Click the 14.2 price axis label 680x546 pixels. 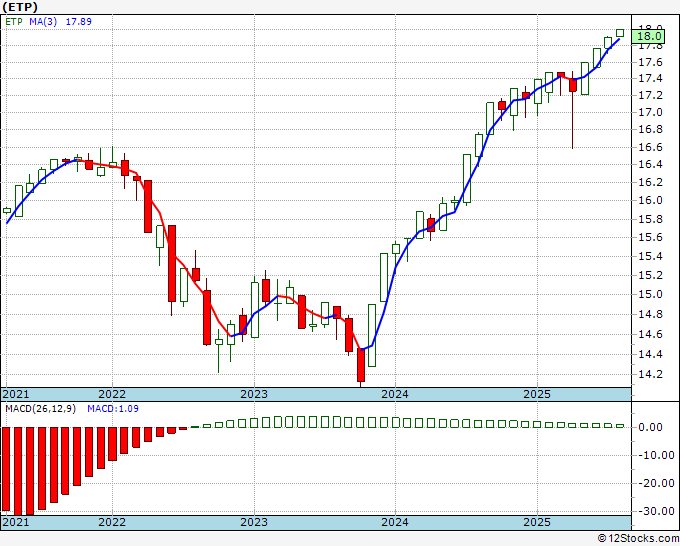tap(650, 374)
